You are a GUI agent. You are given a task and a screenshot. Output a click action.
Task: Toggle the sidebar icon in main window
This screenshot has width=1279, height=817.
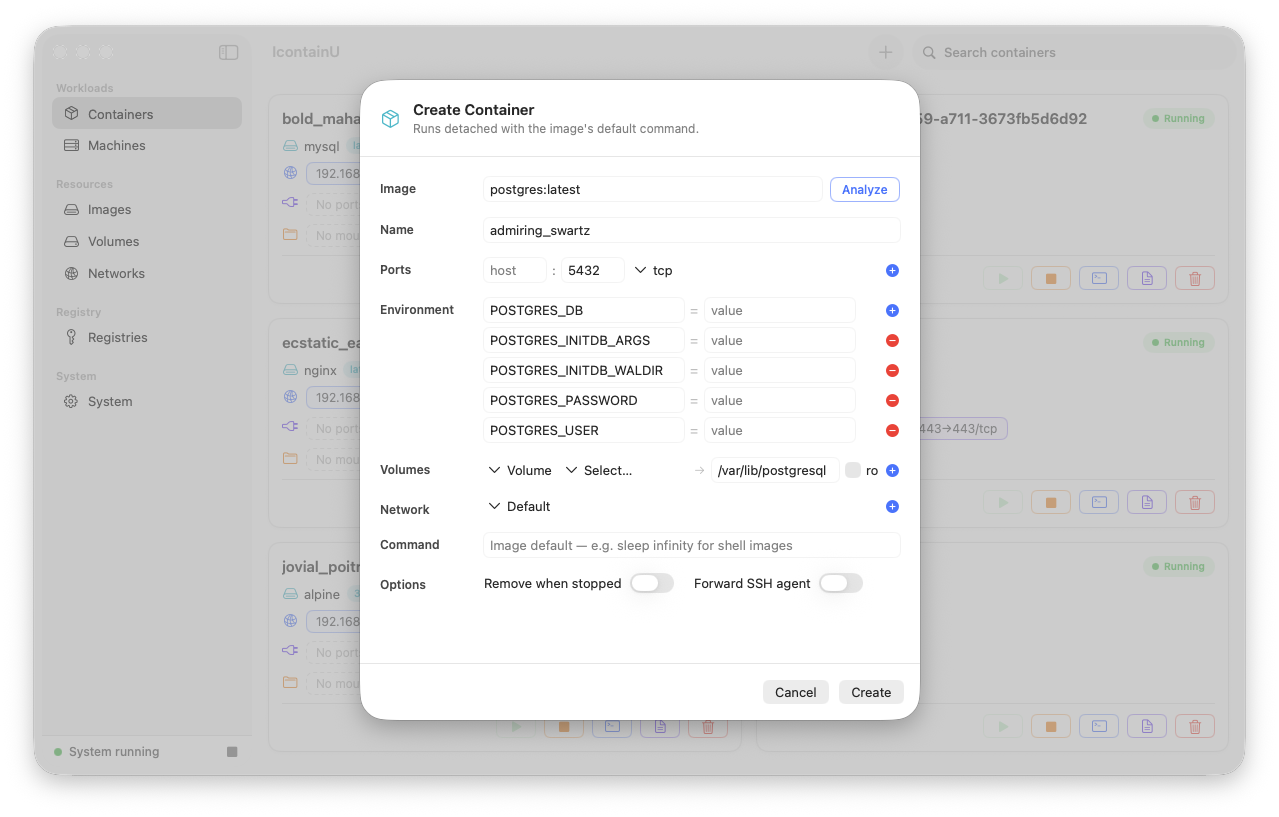228,52
